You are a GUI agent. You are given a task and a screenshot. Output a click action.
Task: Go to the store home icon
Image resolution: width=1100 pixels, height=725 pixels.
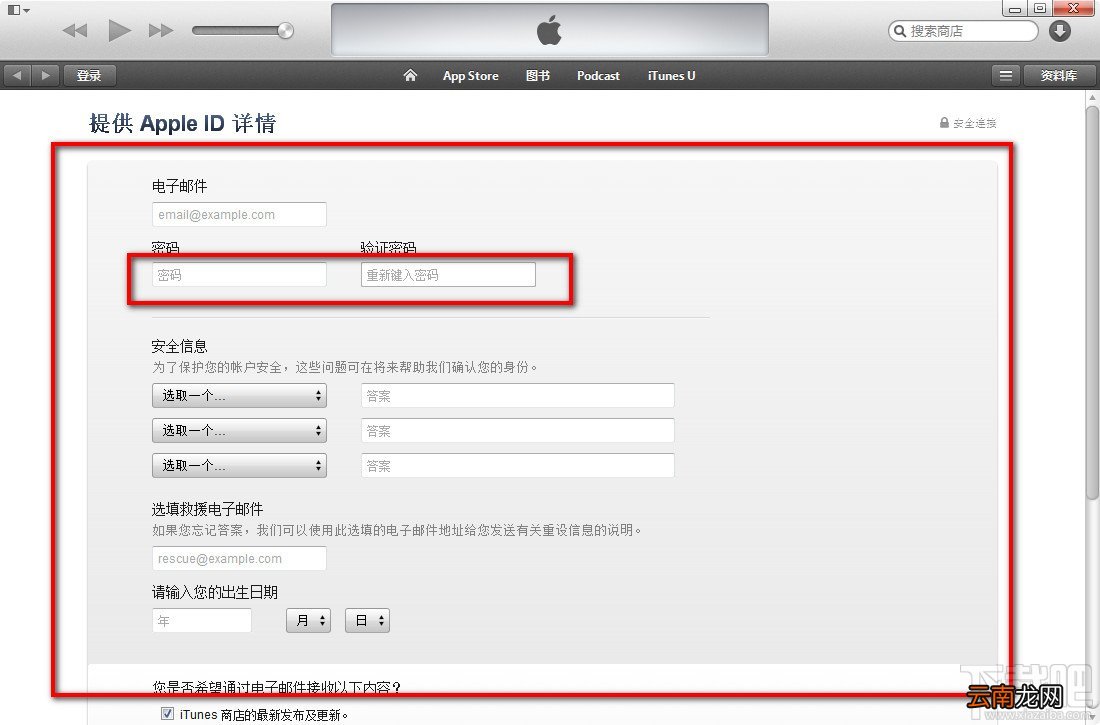click(x=410, y=75)
